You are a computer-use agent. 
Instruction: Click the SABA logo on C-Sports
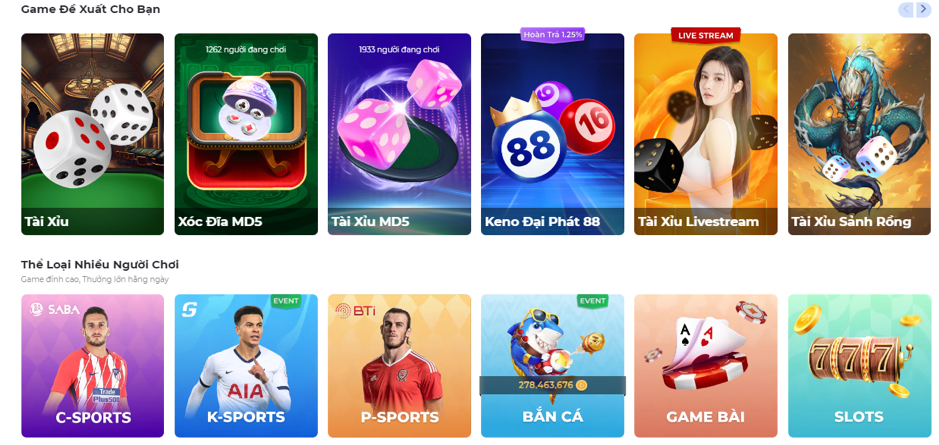(x=54, y=310)
